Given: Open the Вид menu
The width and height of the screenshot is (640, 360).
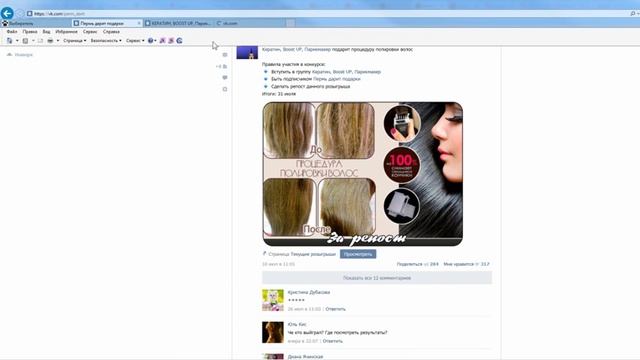Looking at the screenshot, I should click(x=47, y=31).
